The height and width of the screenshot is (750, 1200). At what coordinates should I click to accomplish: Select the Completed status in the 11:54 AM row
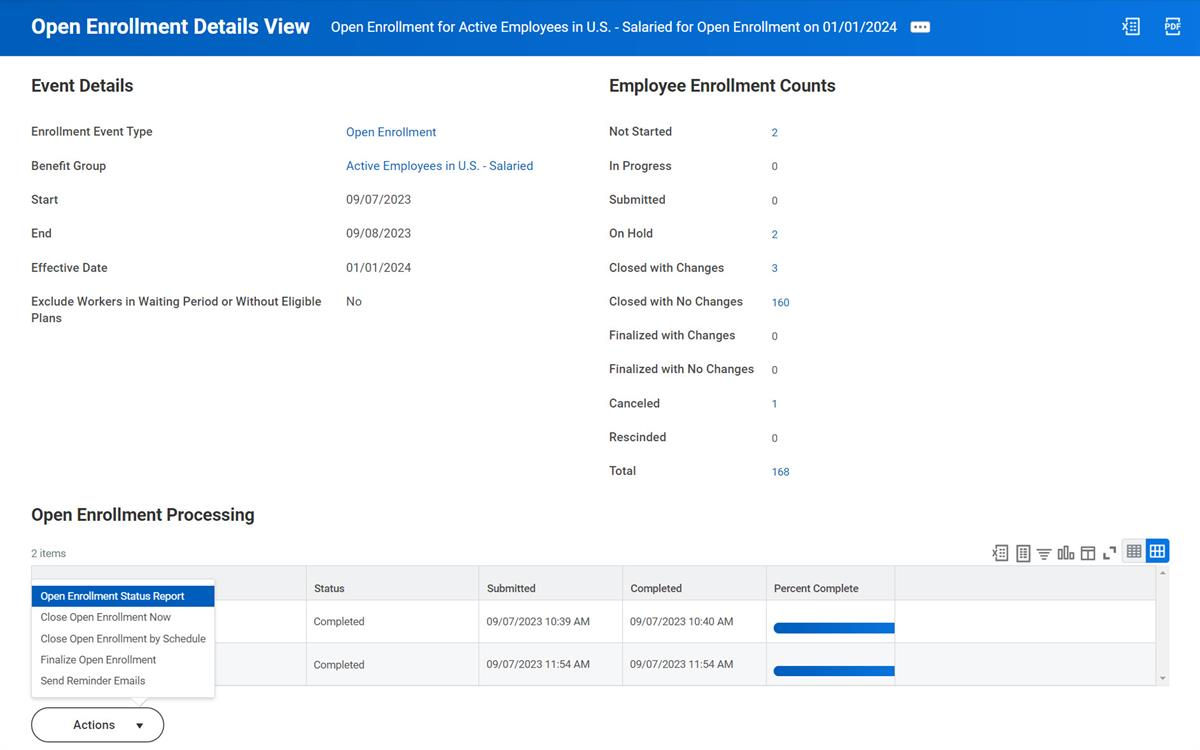339,665
